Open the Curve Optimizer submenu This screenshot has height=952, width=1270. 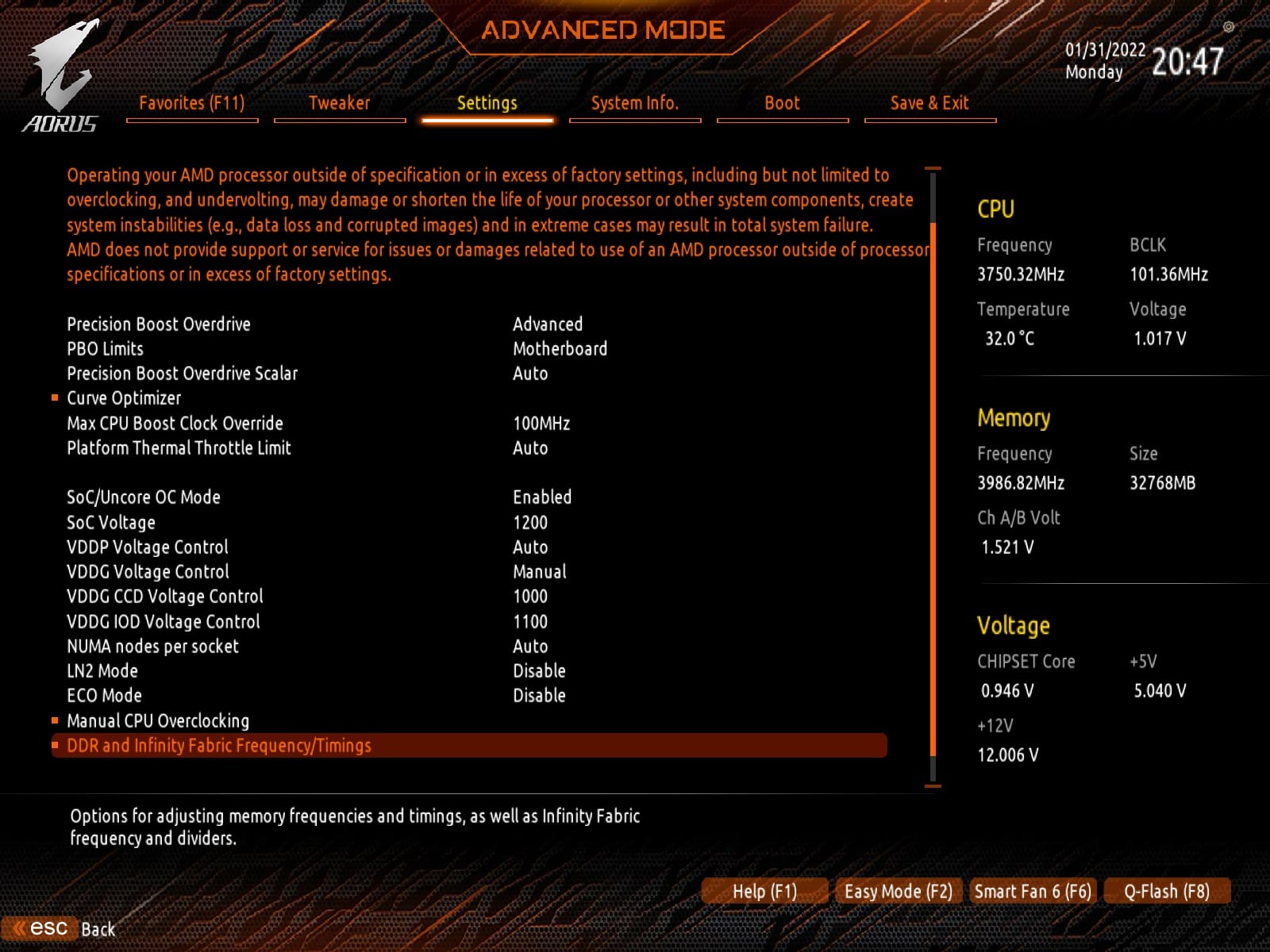point(124,398)
